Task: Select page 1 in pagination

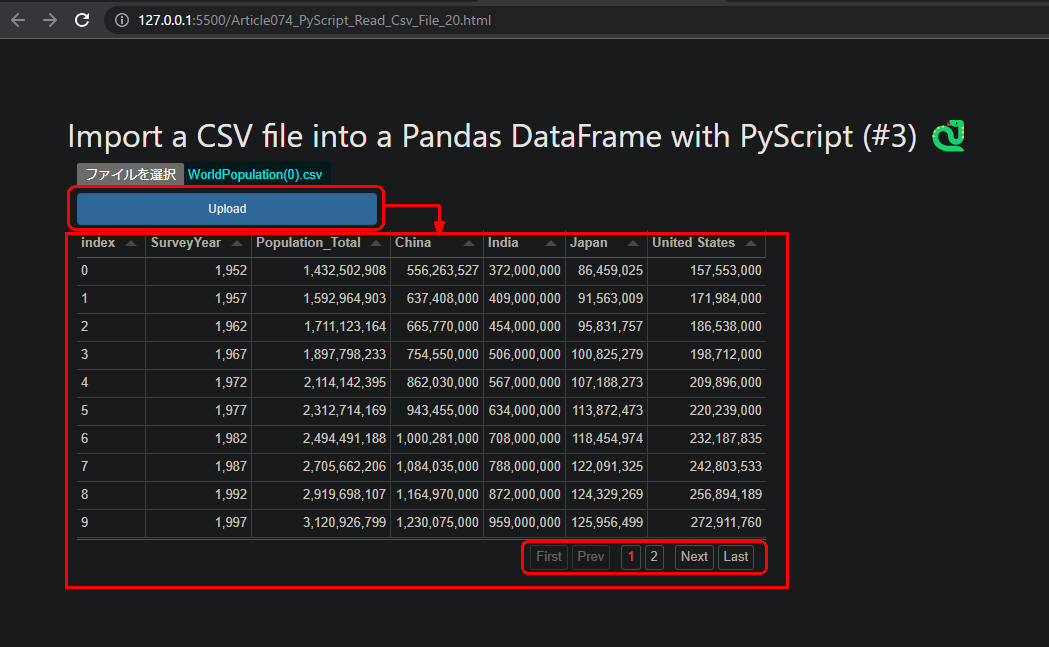Action: coord(631,557)
